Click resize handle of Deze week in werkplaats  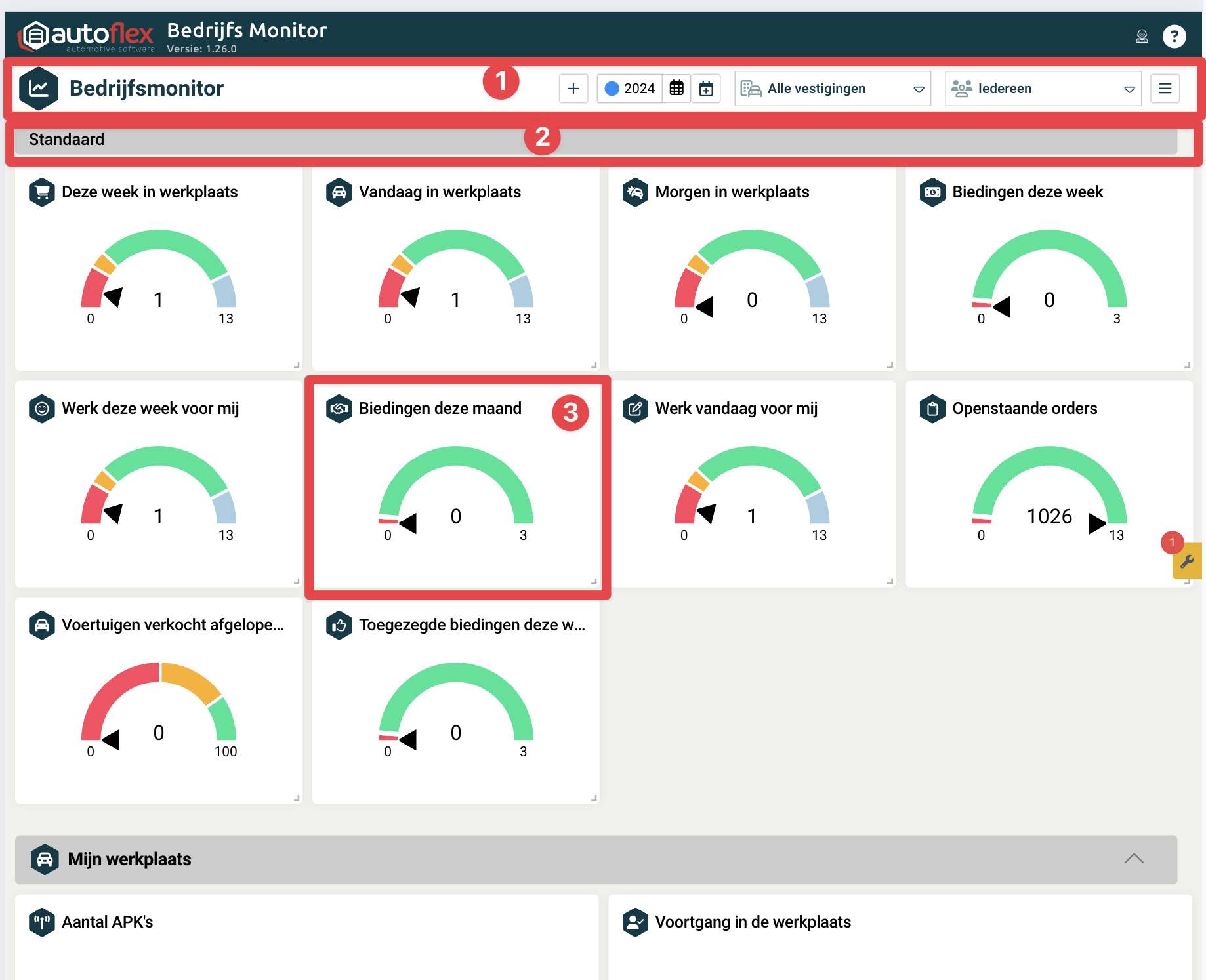click(297, 365)
